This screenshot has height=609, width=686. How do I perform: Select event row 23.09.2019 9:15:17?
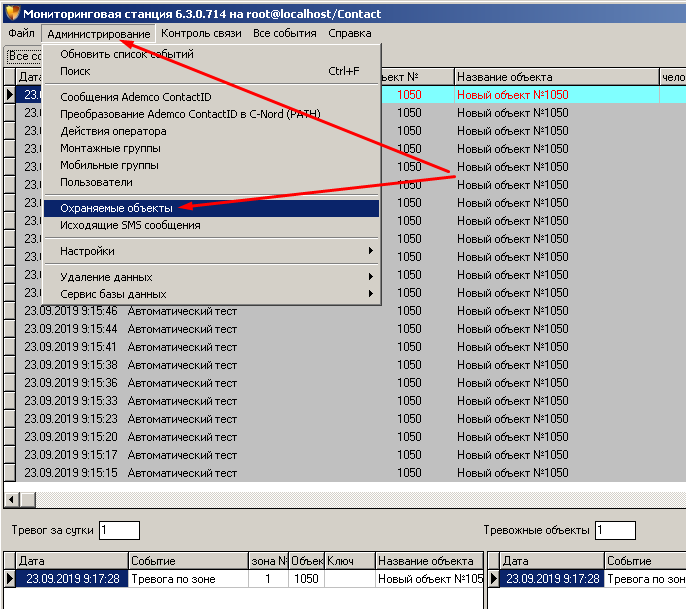click(x=351, y=455)
